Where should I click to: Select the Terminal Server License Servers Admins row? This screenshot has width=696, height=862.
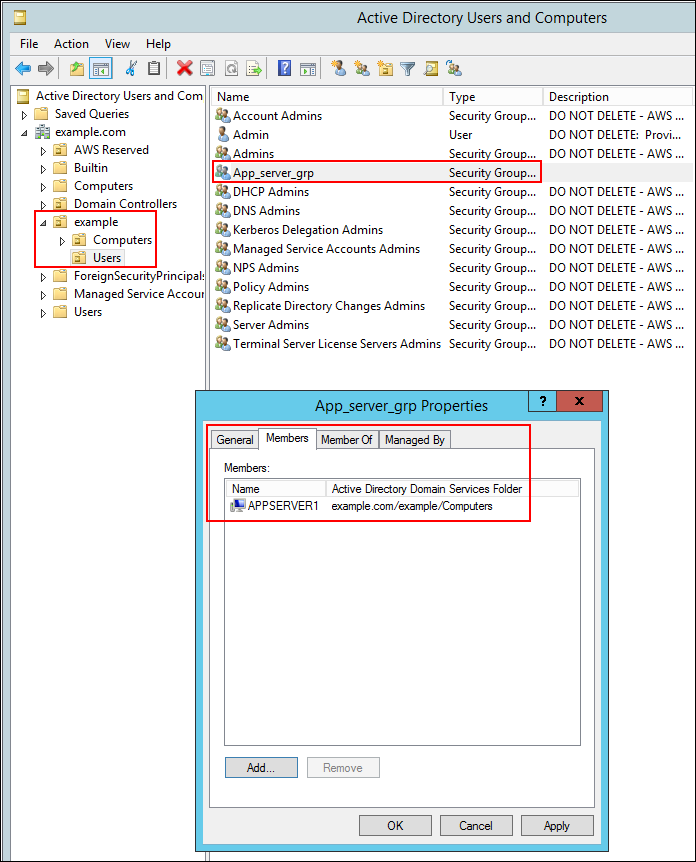451,343
